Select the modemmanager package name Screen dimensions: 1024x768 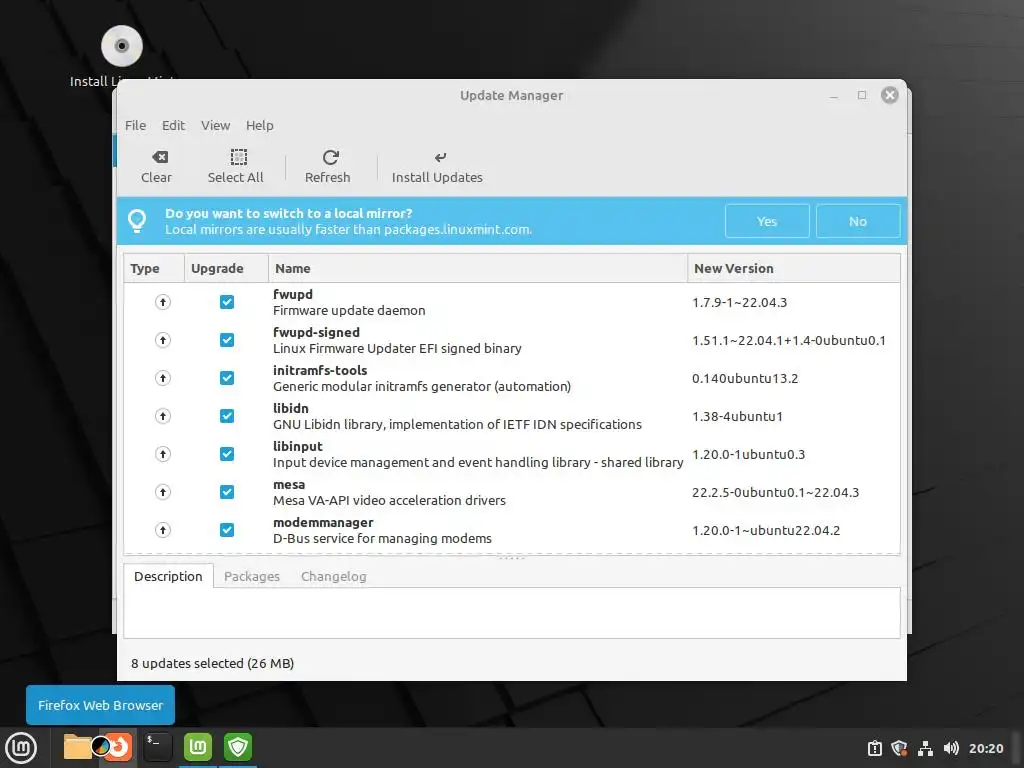(323, 522)
